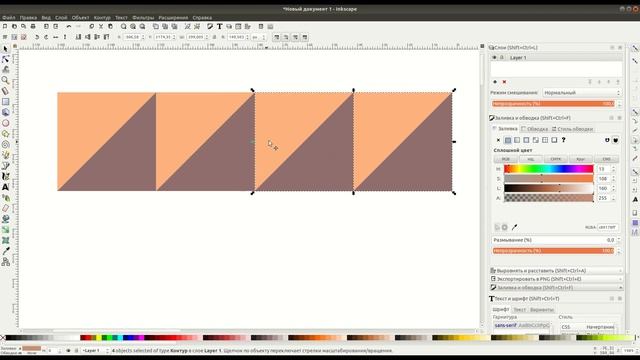
Task: Select the Node edit tool
Action: click(x=5, y=59)
